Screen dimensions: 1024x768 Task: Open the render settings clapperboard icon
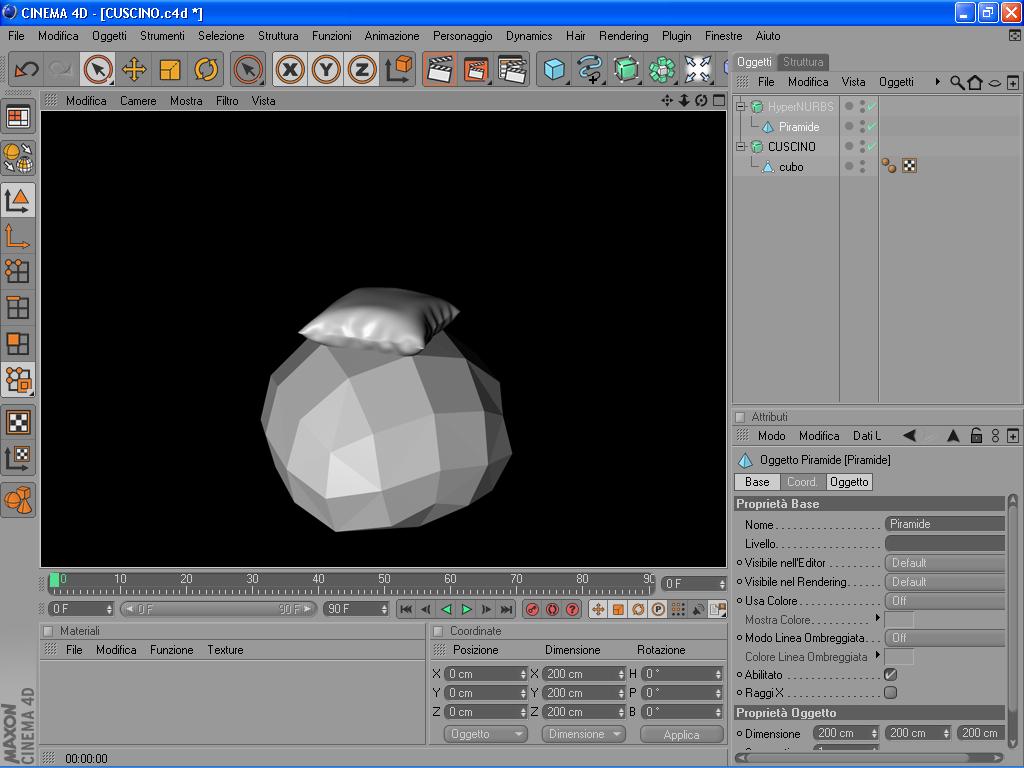click(x=512, y=69)
